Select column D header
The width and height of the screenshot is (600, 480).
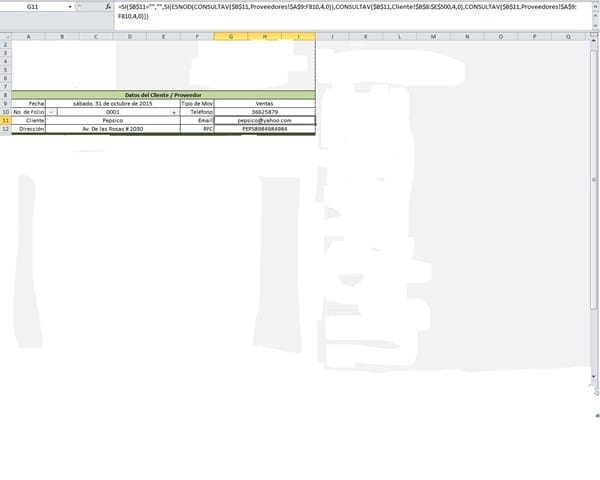click(130, 37)
